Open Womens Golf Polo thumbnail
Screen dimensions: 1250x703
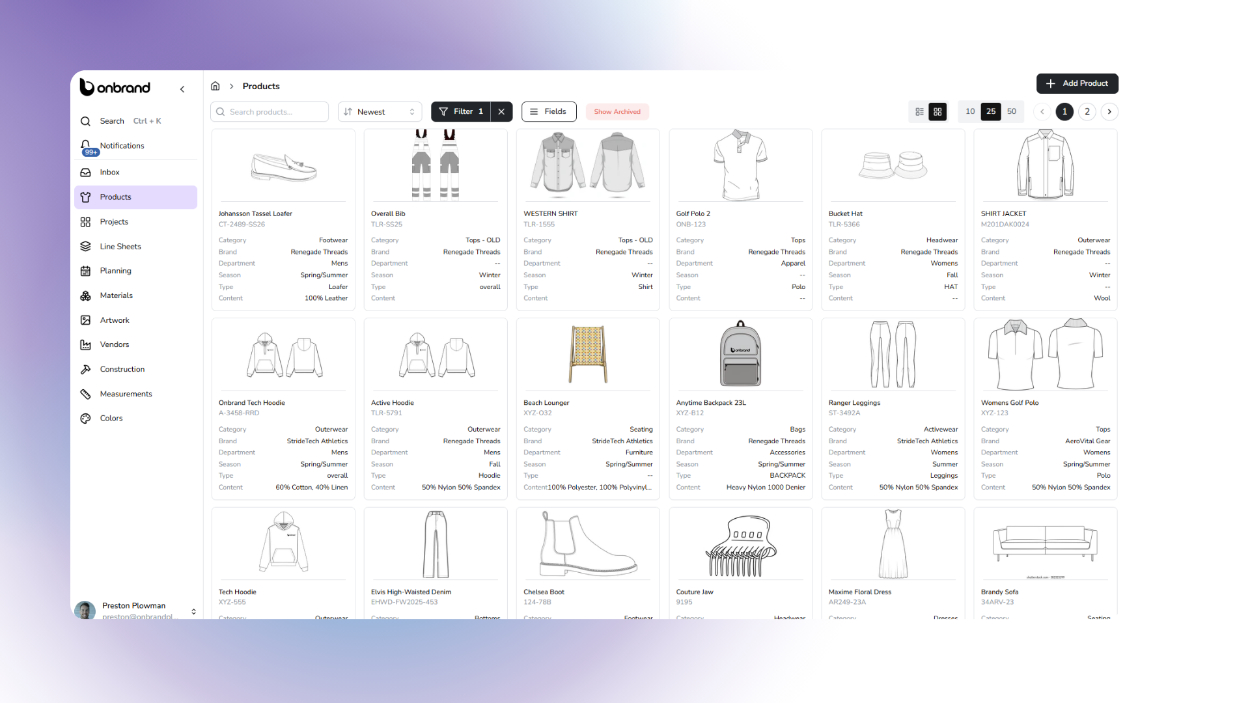[x=1045, y=354]
